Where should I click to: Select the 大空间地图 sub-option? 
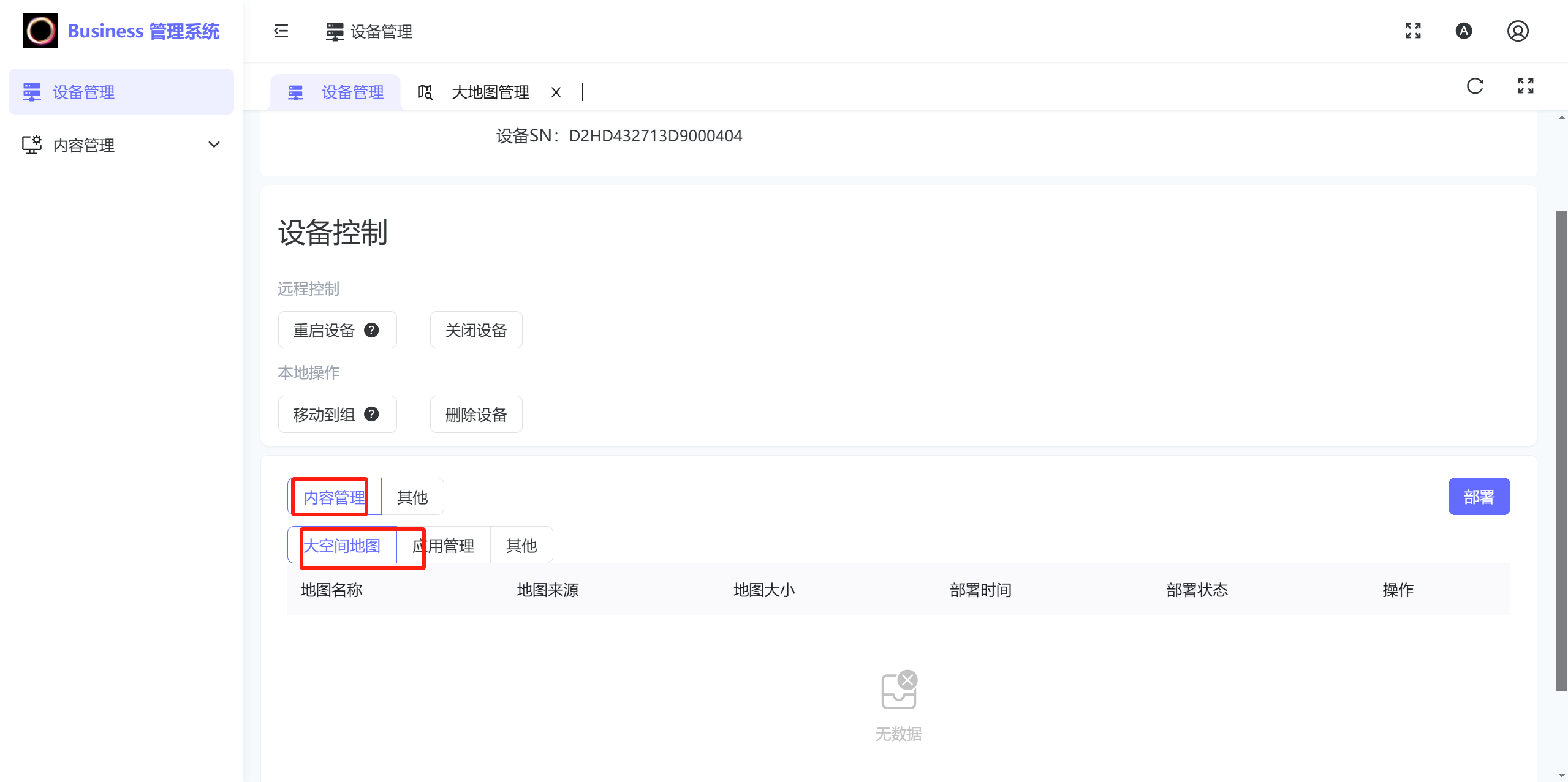(x=342, y=545)
